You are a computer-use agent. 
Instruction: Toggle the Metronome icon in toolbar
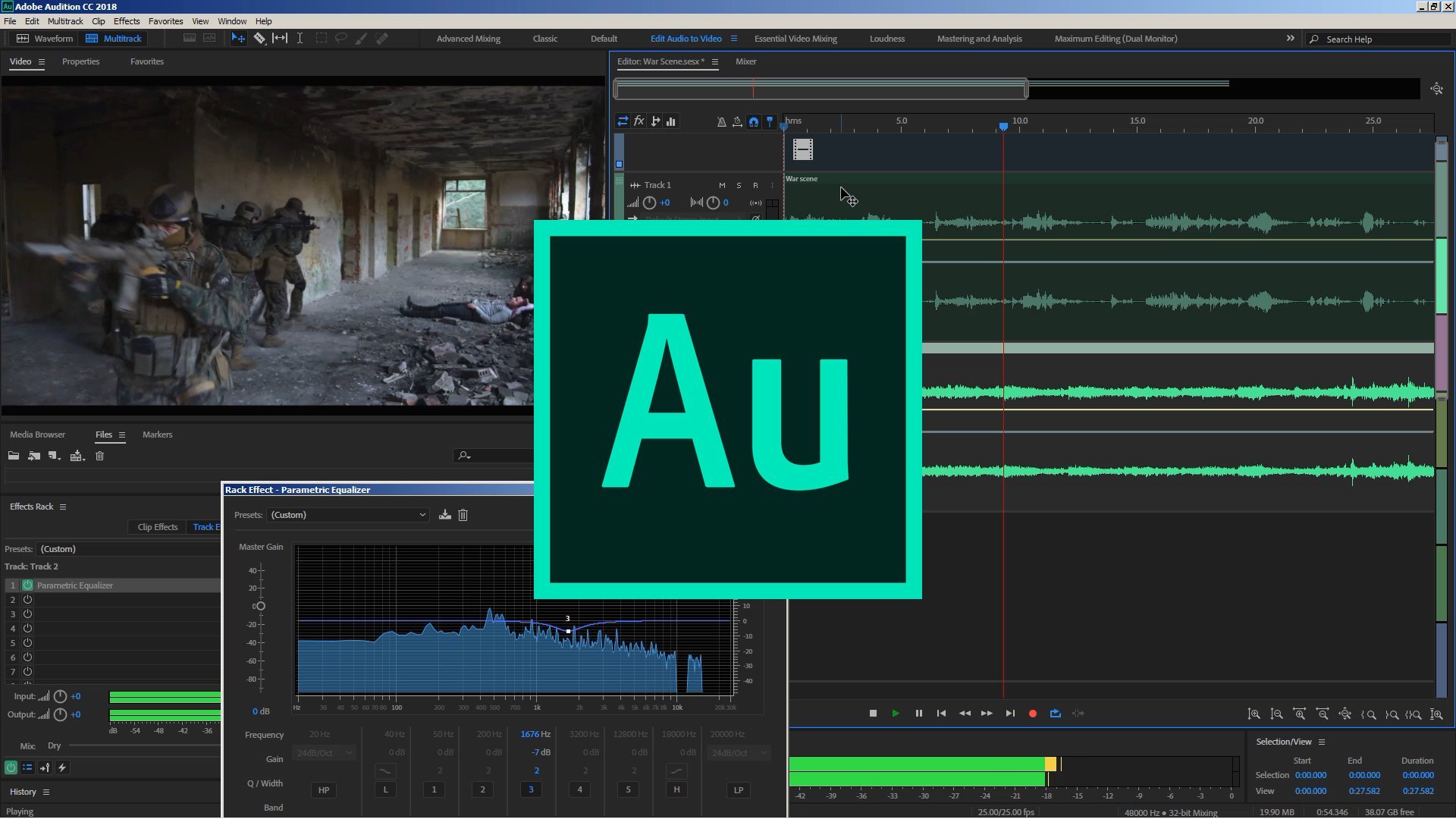click(722, 121)
